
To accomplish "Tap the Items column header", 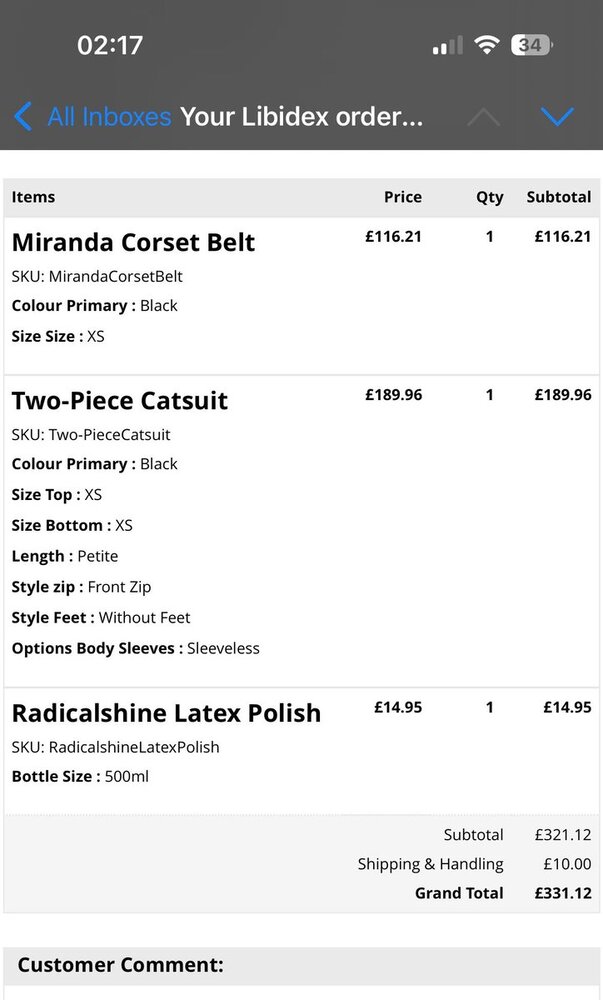I will click(33, 197).
